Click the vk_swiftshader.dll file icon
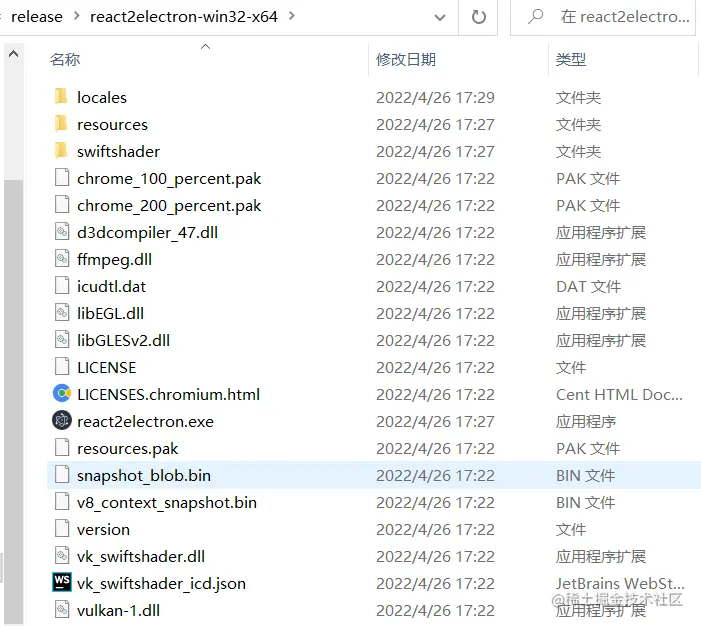Image resolution: width=701 pixels, height=626 pixels. click(62, 555)
